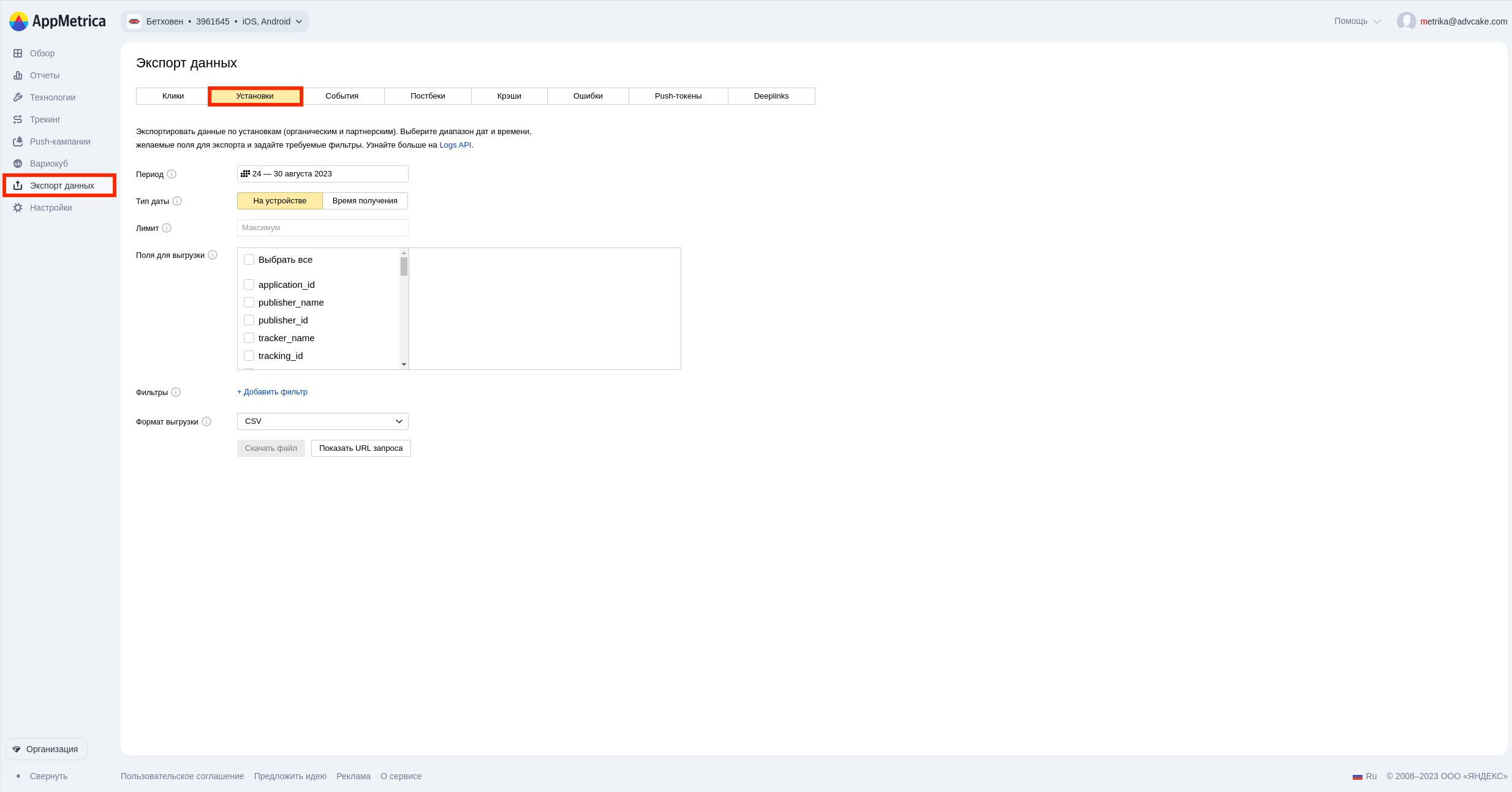The width and height of the screenshot is (1512, 792).
Task: Click the Скачать файл button
Action: pyautogui.click(x=271, y=448)
